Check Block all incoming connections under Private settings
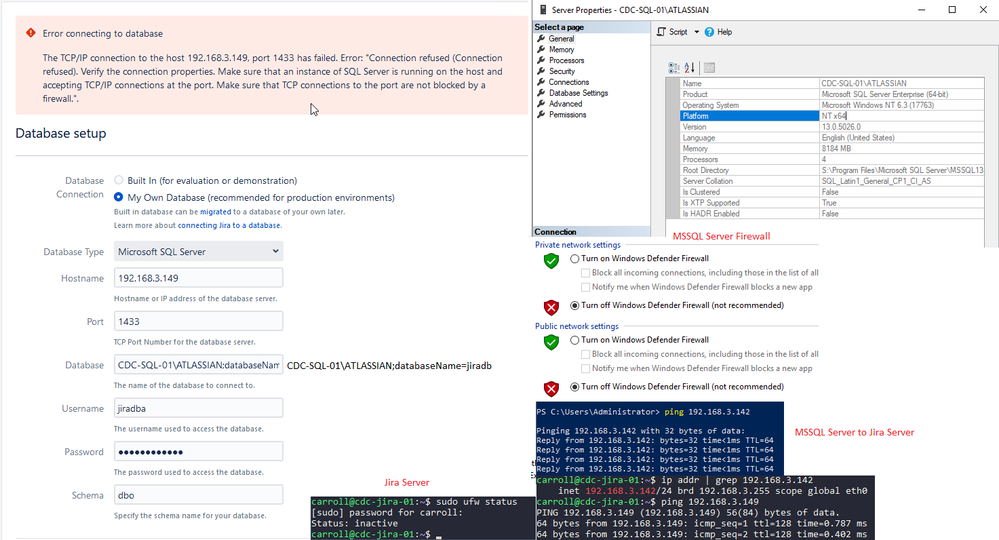The height and width of the screenshot is (540, 999). [585, 273]
